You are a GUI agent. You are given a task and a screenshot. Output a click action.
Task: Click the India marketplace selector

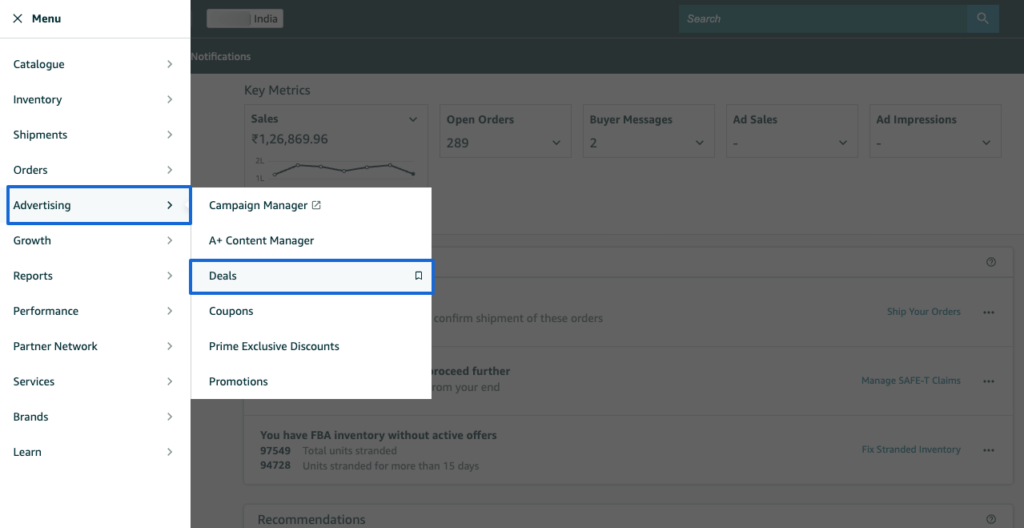click(x=245, y=18)
